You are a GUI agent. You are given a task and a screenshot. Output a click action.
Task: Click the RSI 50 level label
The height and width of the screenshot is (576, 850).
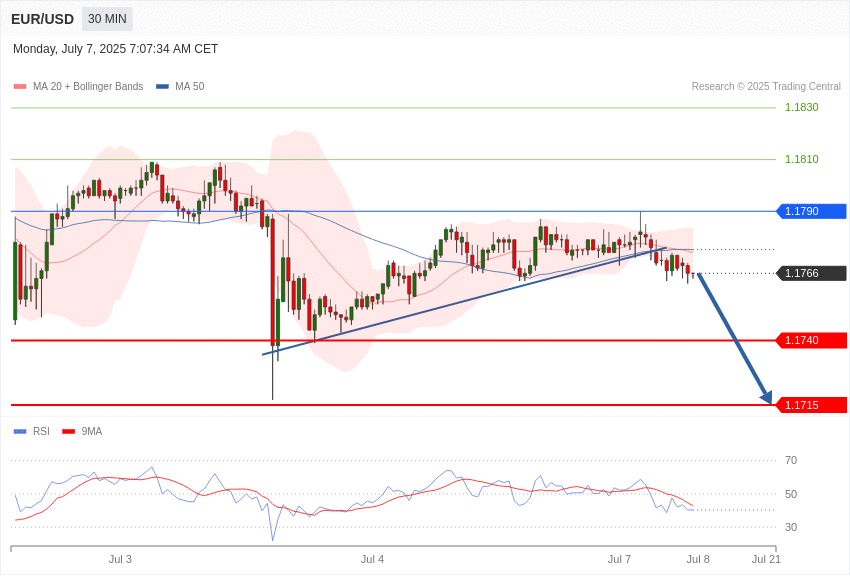click(x=791, y=494)
